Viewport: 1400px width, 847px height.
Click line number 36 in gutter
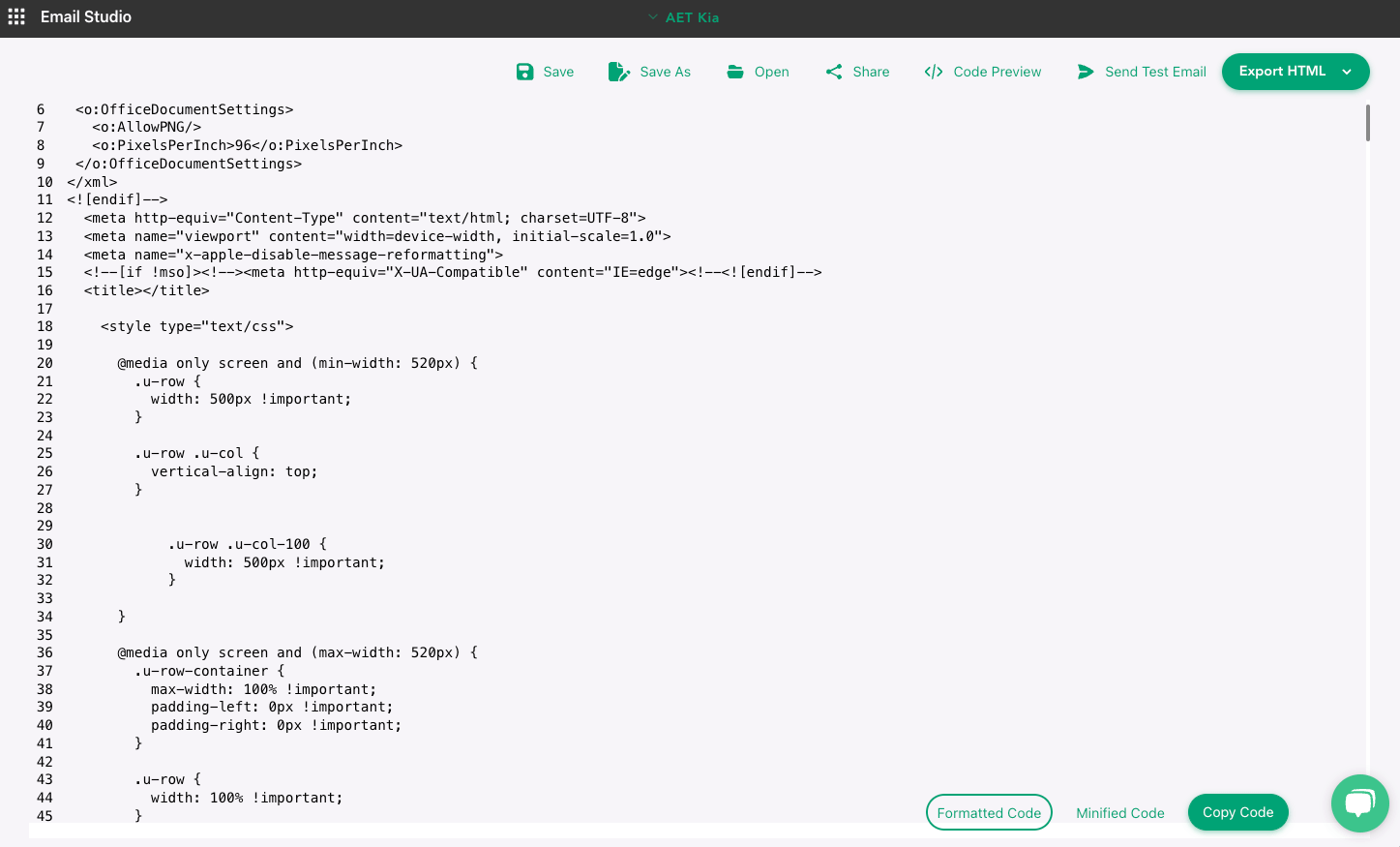[45, 652]
